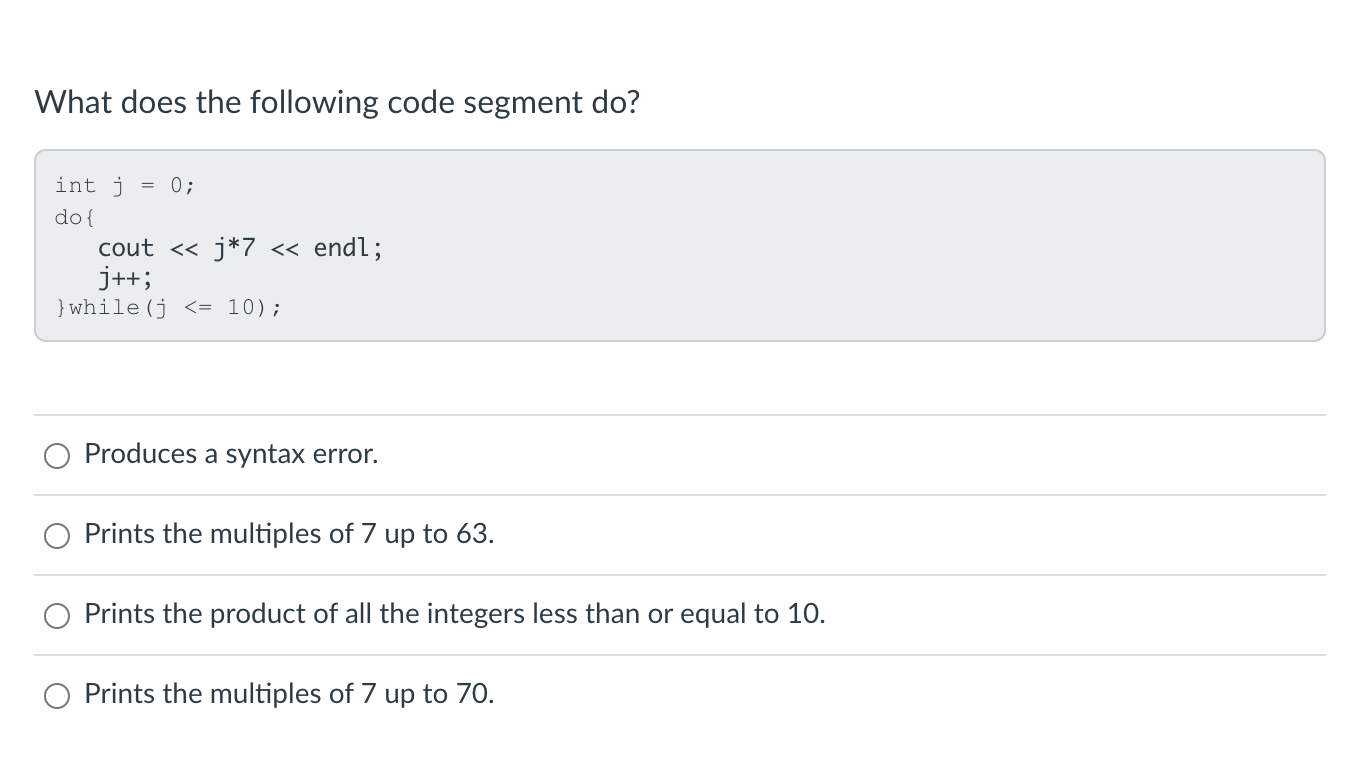This screenshot has width=1362, height=768.
Task: Click the answer text "Prints the multiples of 7 up to 63"
Action: 288,534
